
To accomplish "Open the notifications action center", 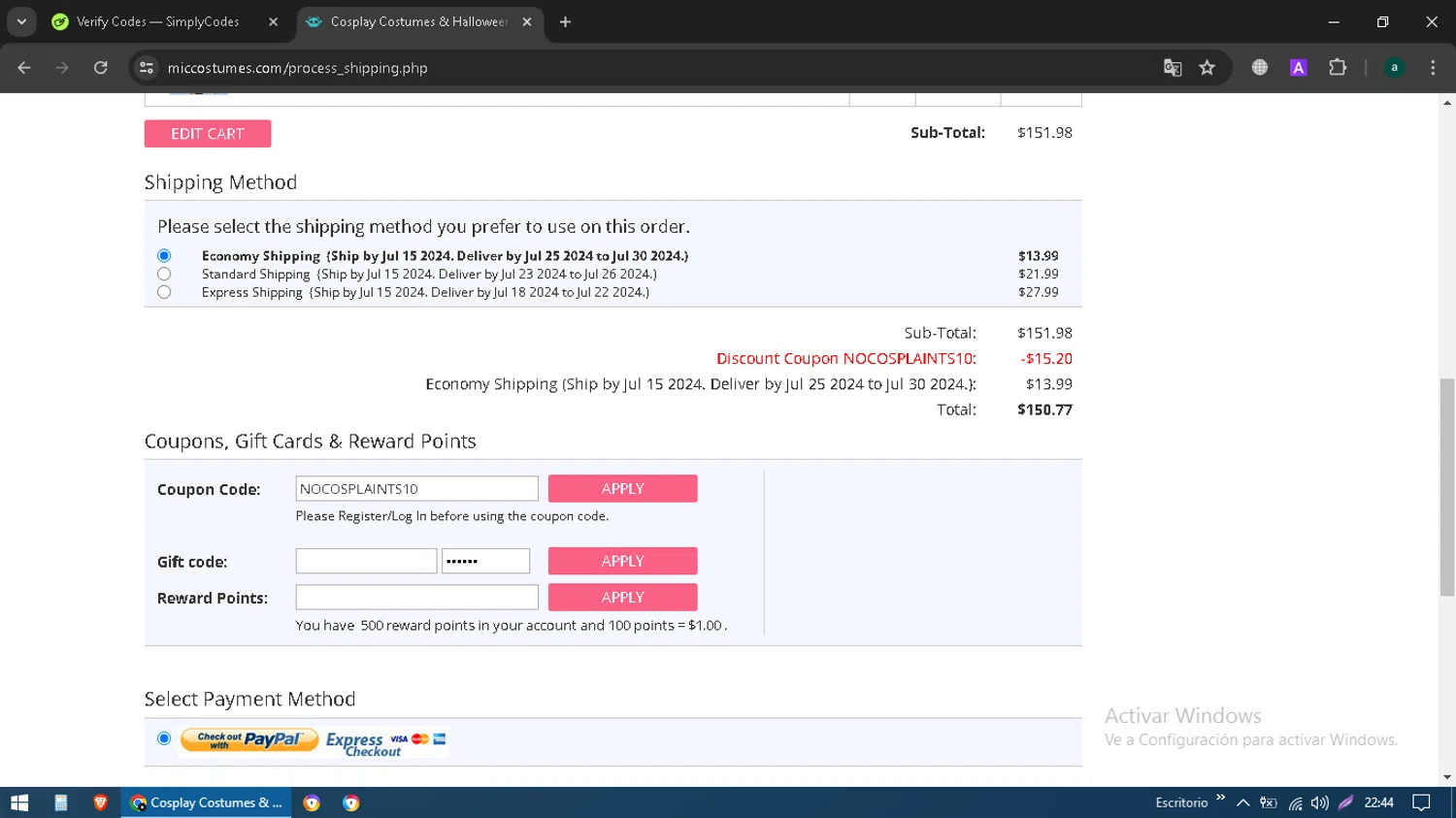I will (1421, 802).
